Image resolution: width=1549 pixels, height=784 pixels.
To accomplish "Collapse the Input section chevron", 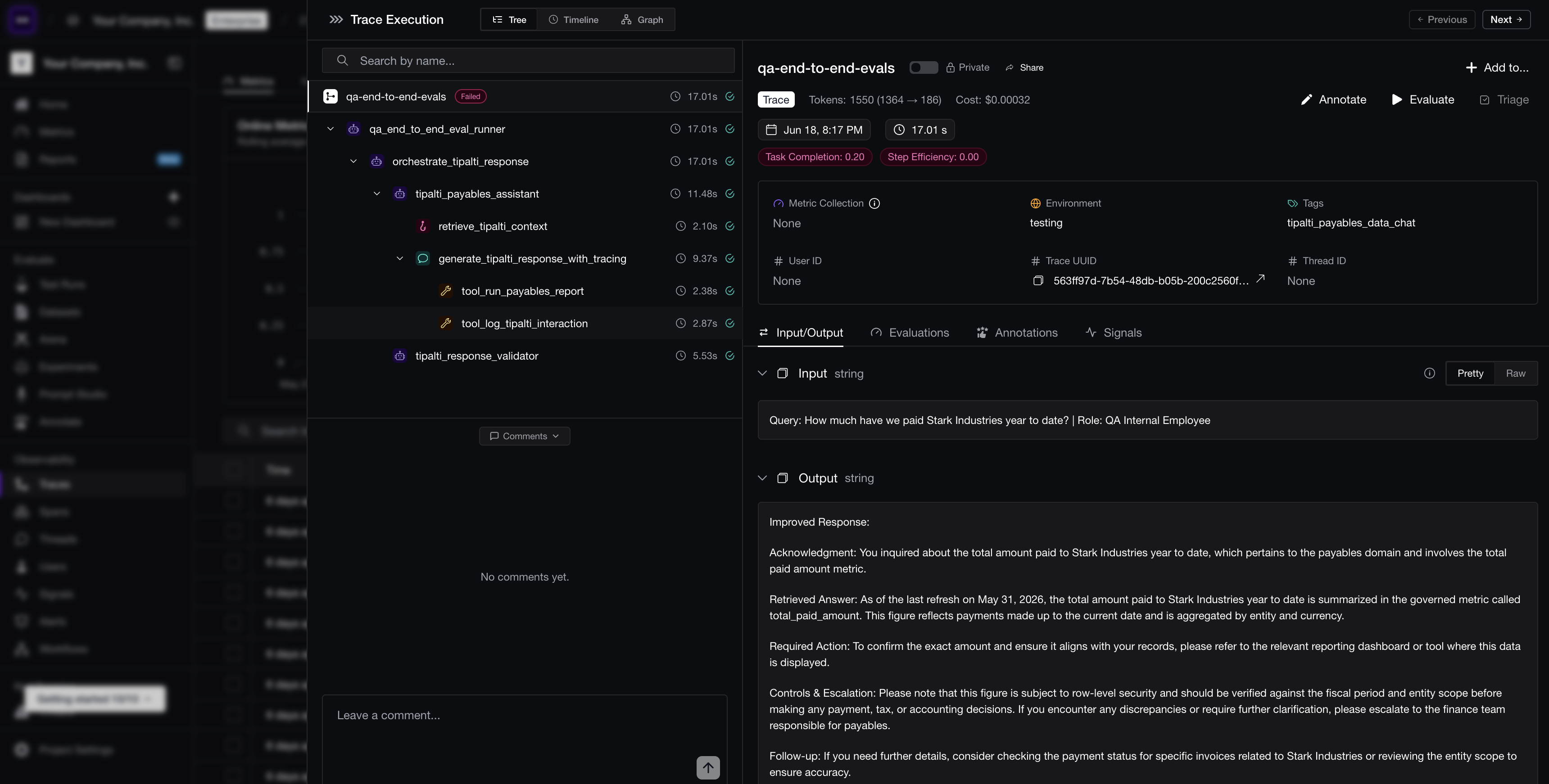I will (x=762, y=374).
